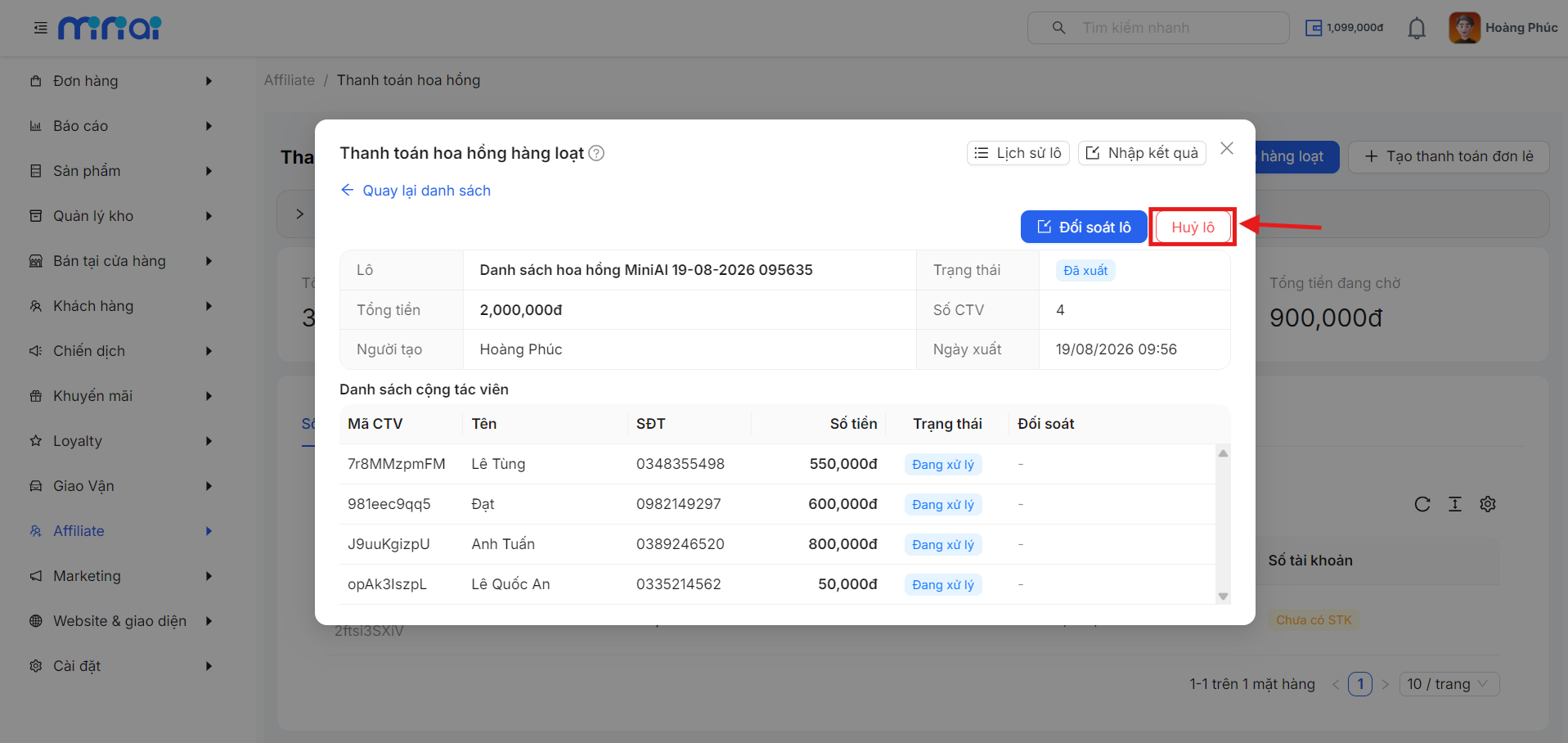Click the Đối soát lô button
This screenshot has width=1568, height=743.
[x=1084, y=227]
